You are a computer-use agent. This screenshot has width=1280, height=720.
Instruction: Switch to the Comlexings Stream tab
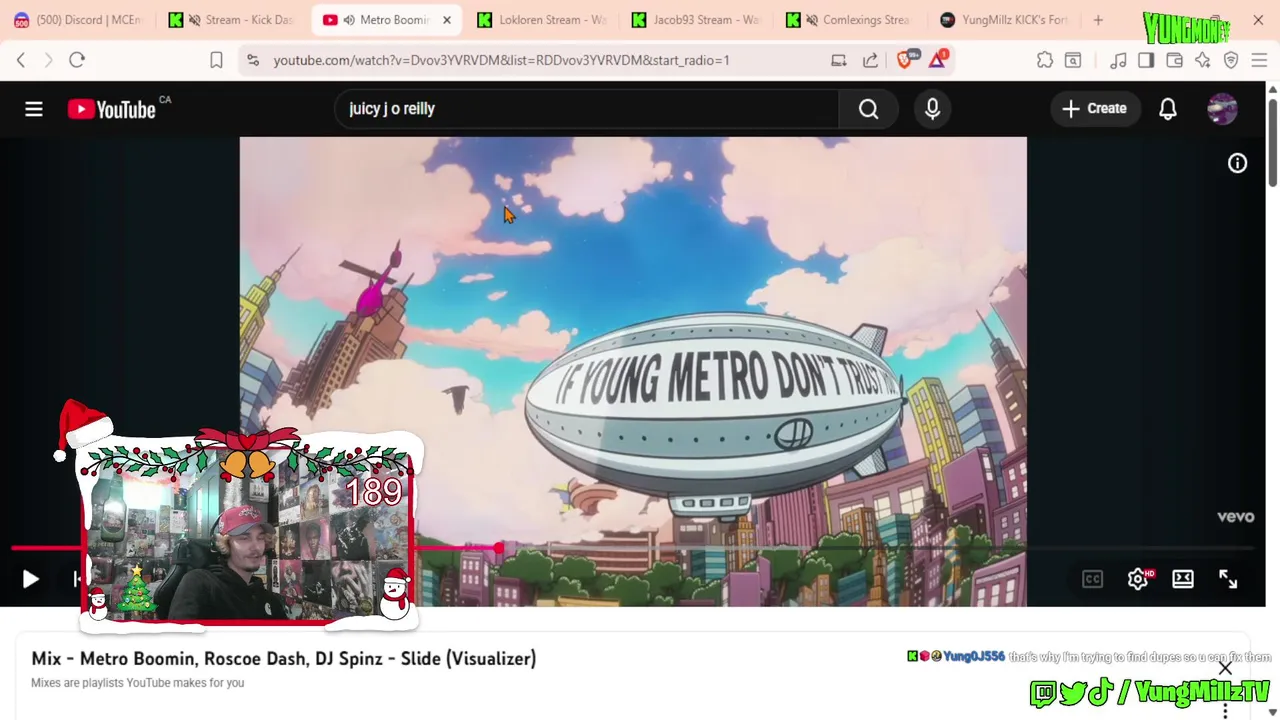pos(850,20)
